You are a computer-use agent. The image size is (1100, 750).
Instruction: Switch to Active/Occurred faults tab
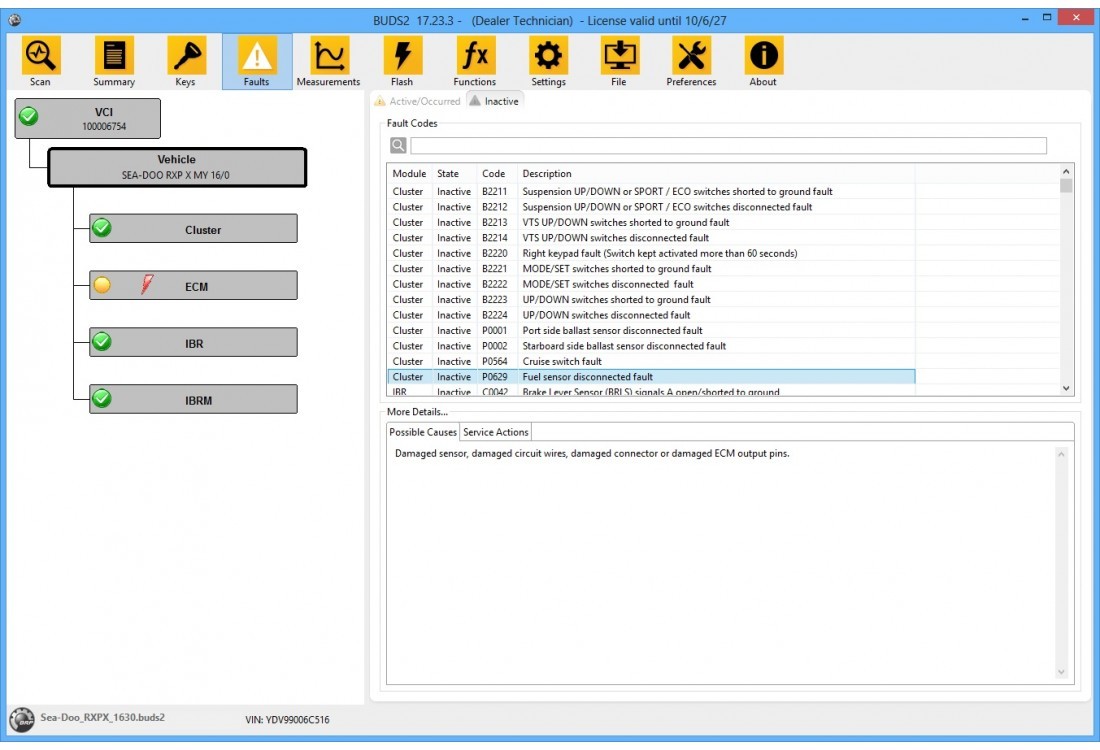418,101
